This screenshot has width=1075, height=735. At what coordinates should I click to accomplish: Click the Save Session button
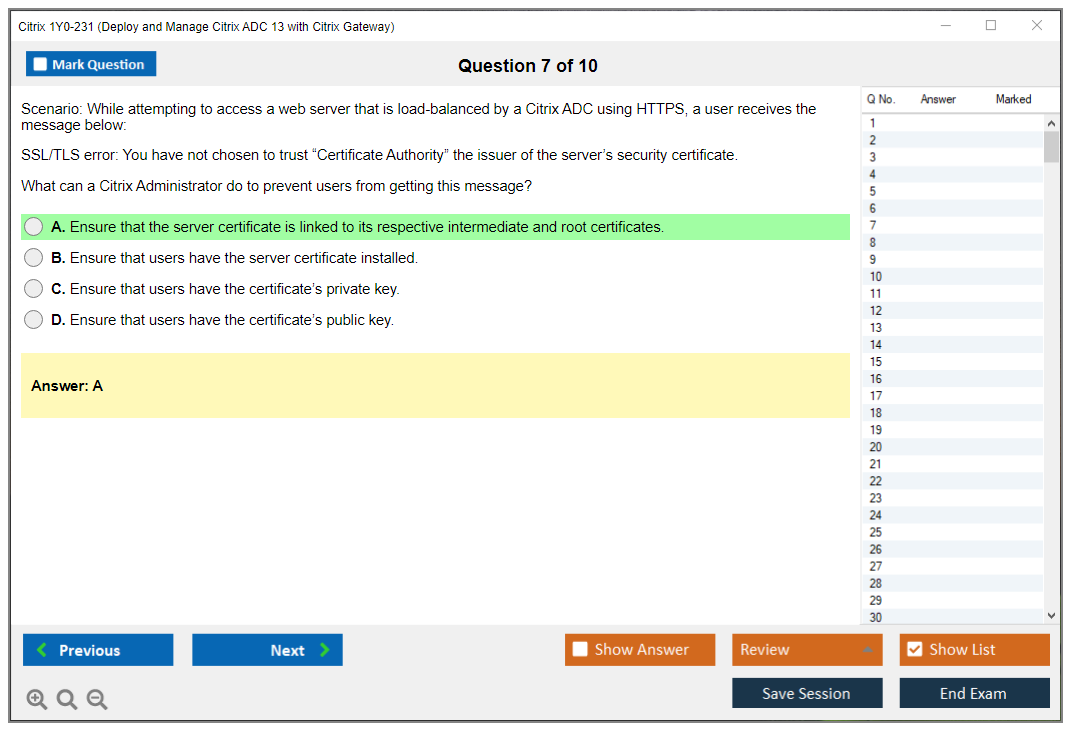pyautogui.click(x=806, y=693)
